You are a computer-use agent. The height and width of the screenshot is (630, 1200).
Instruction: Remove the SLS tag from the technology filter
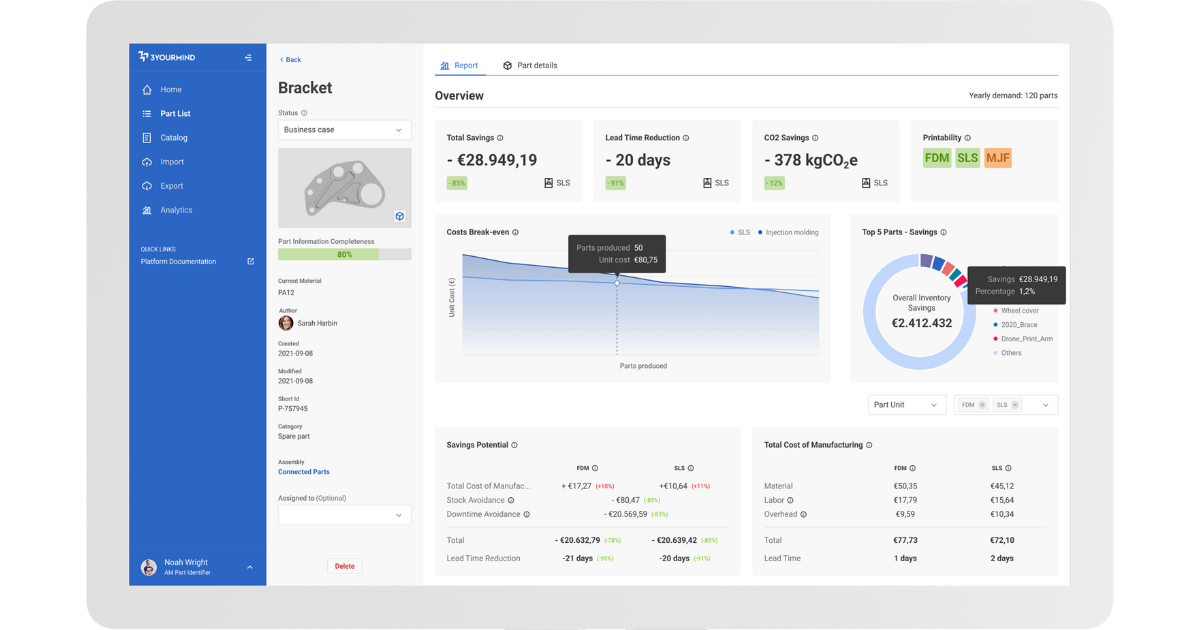(x=1015, y=405)
